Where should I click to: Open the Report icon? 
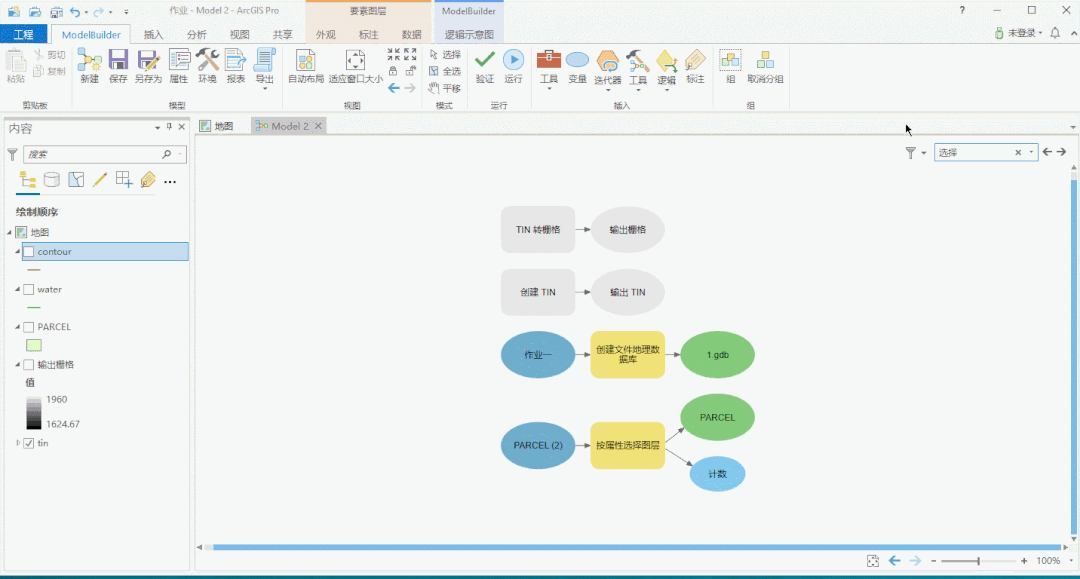tap(236, 61)
